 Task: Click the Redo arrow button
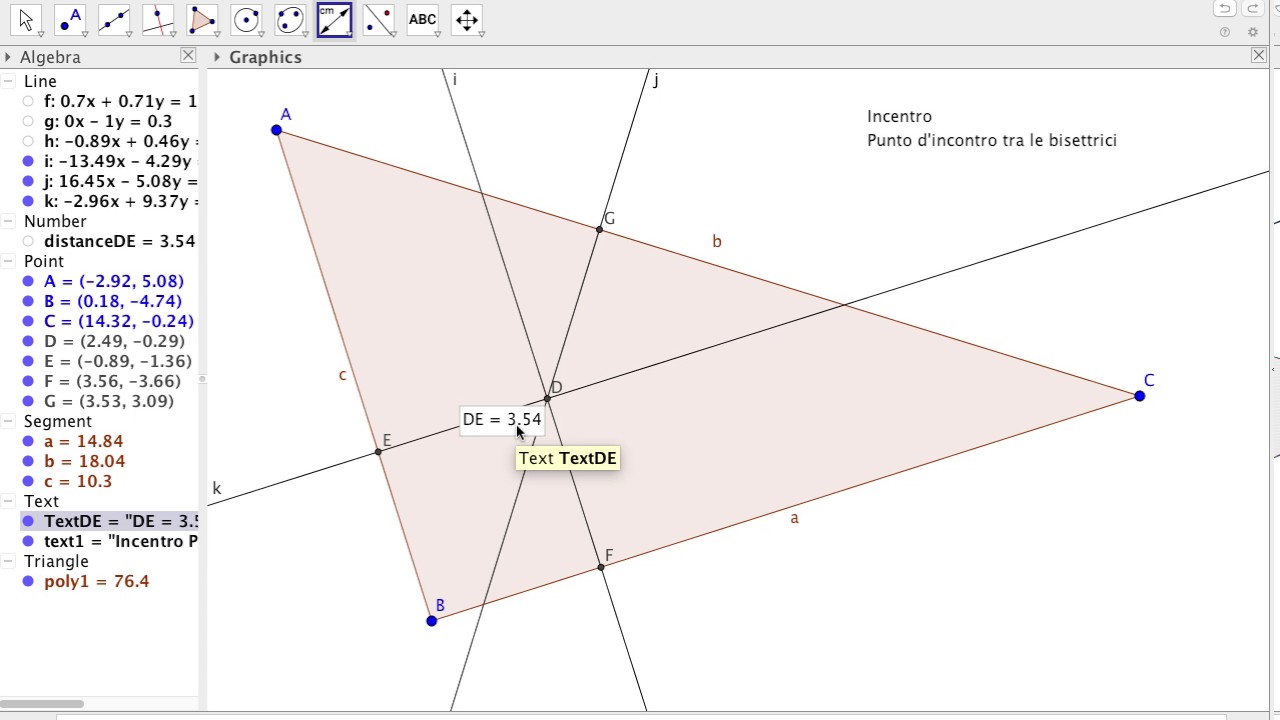pyautogui.click(x=1253, y=9)
